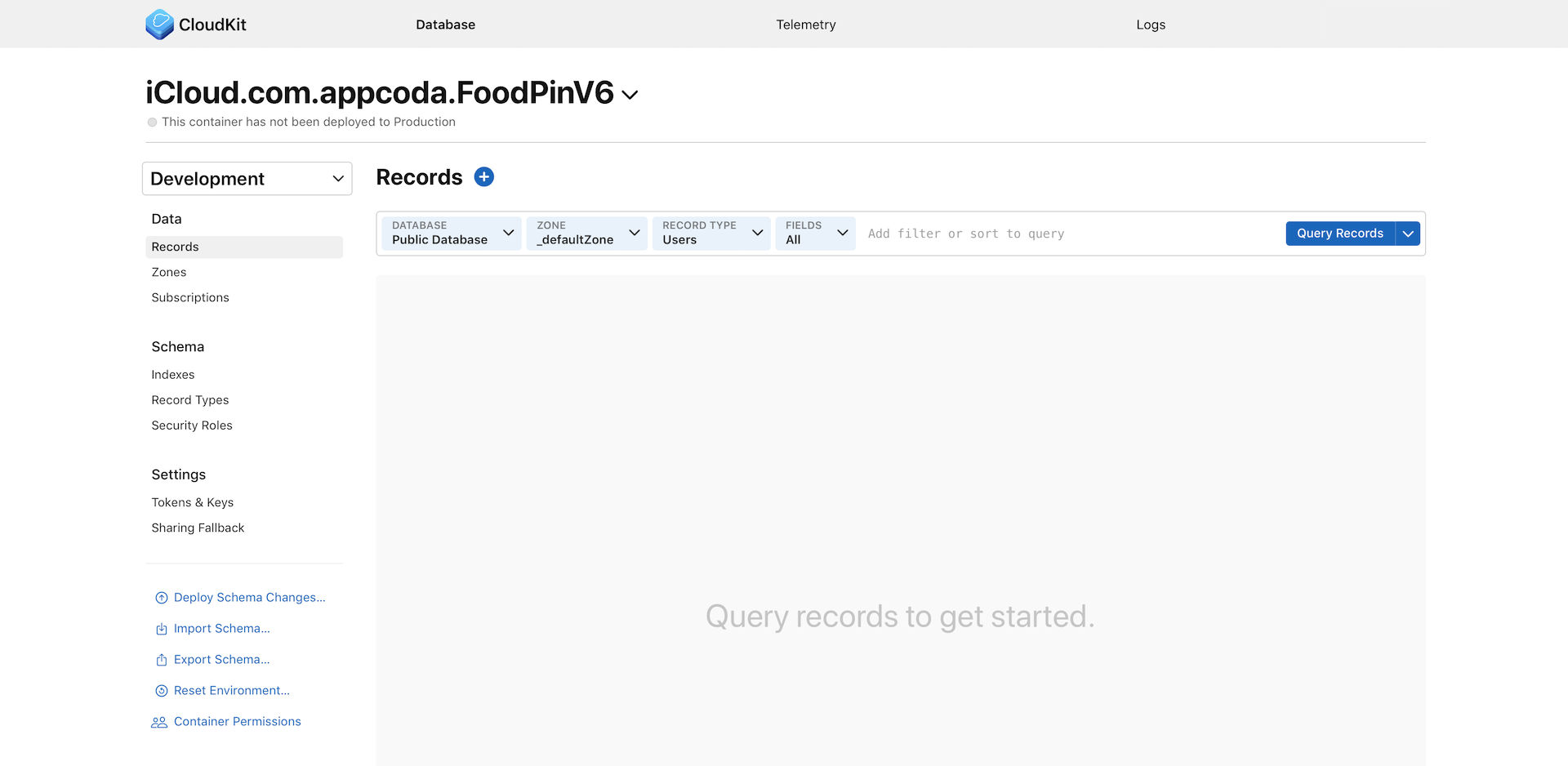Image resolution: width=1568 pixels, height=766 pixels.
Task: Click the Import Schema upload icon
Action: click(161, 628)
